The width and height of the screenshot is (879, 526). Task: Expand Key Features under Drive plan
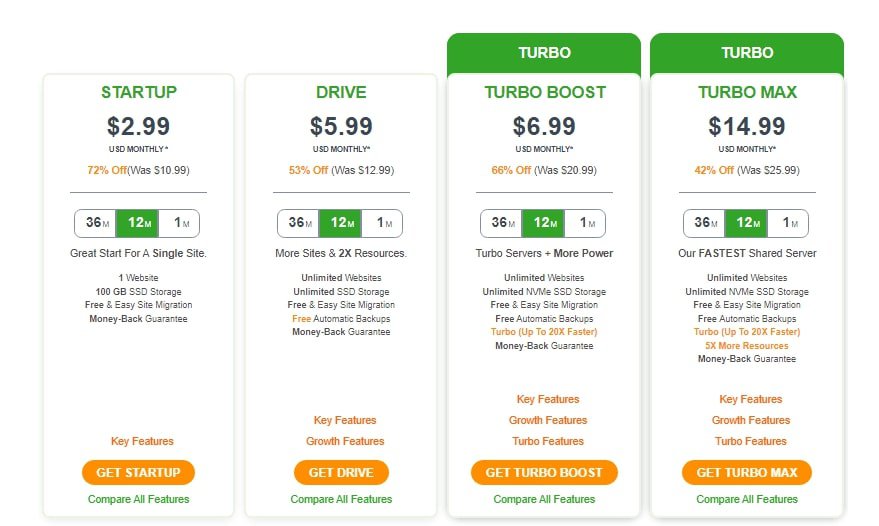pyautogui.click(x=345, y=420)
